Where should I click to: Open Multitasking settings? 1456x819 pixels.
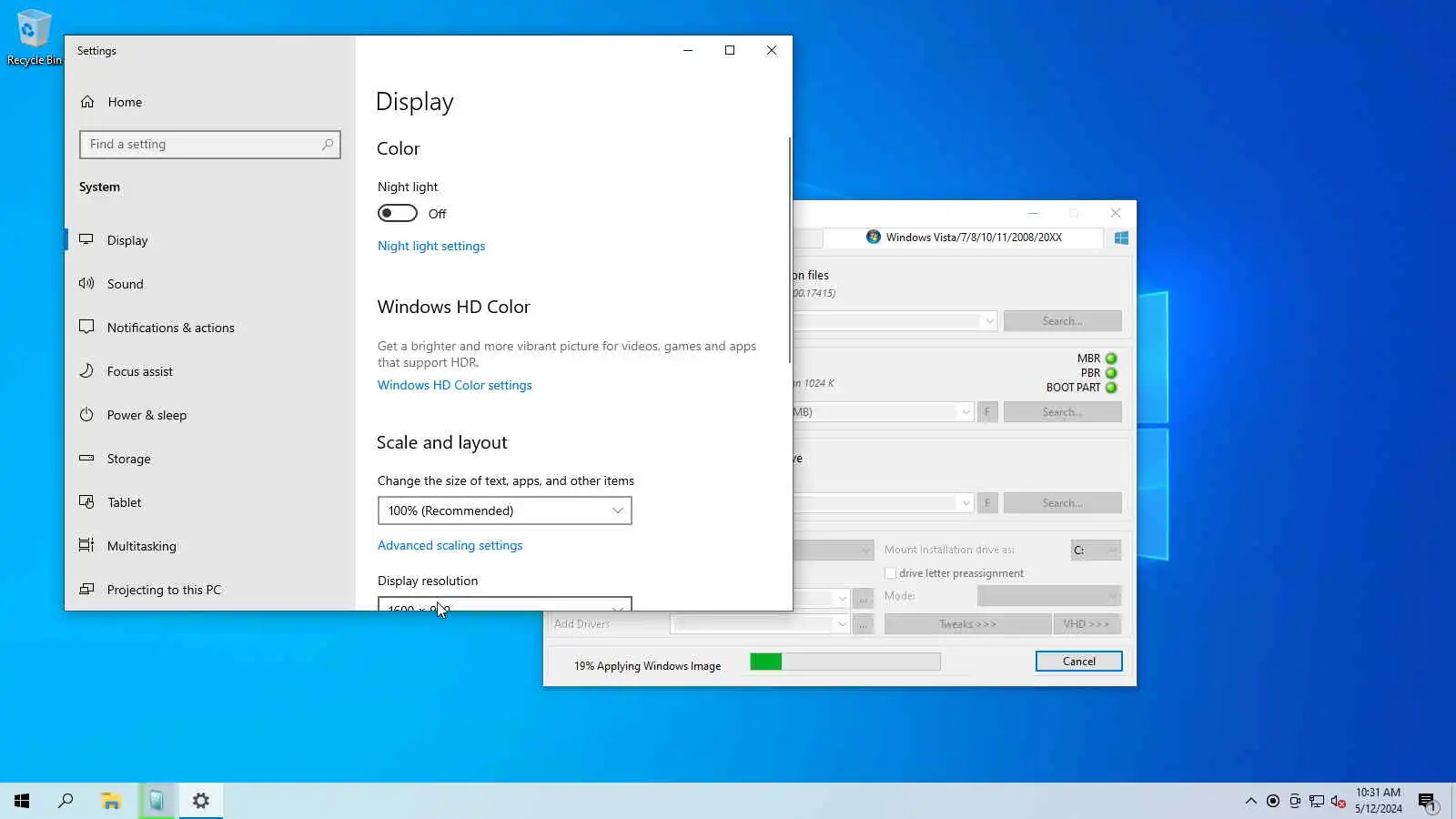tap(209, 546)
